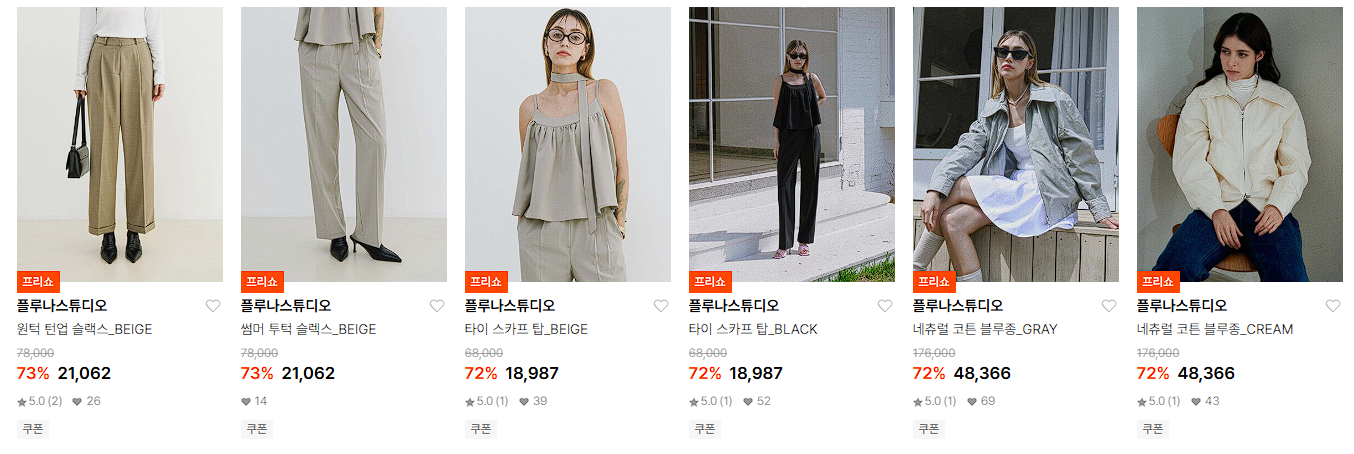Click heart icon for 네츄럴 코튼 블루종_GRAY
The height and width of the screenshot is (454, 1354).
[x=1109, y=306]
